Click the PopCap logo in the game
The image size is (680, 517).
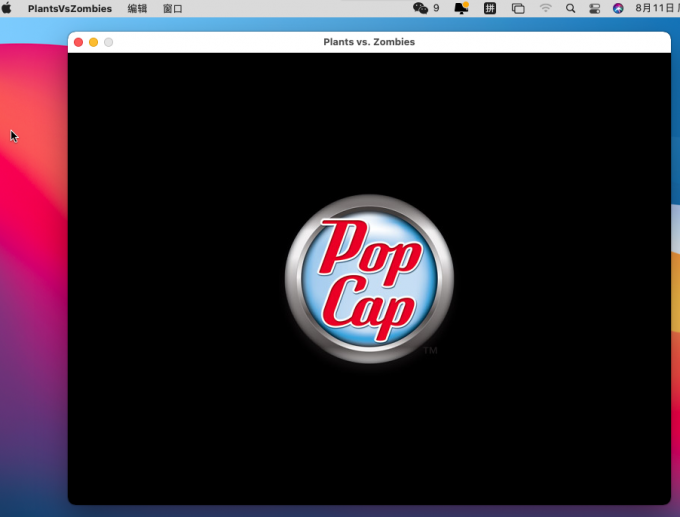(368, 279)
